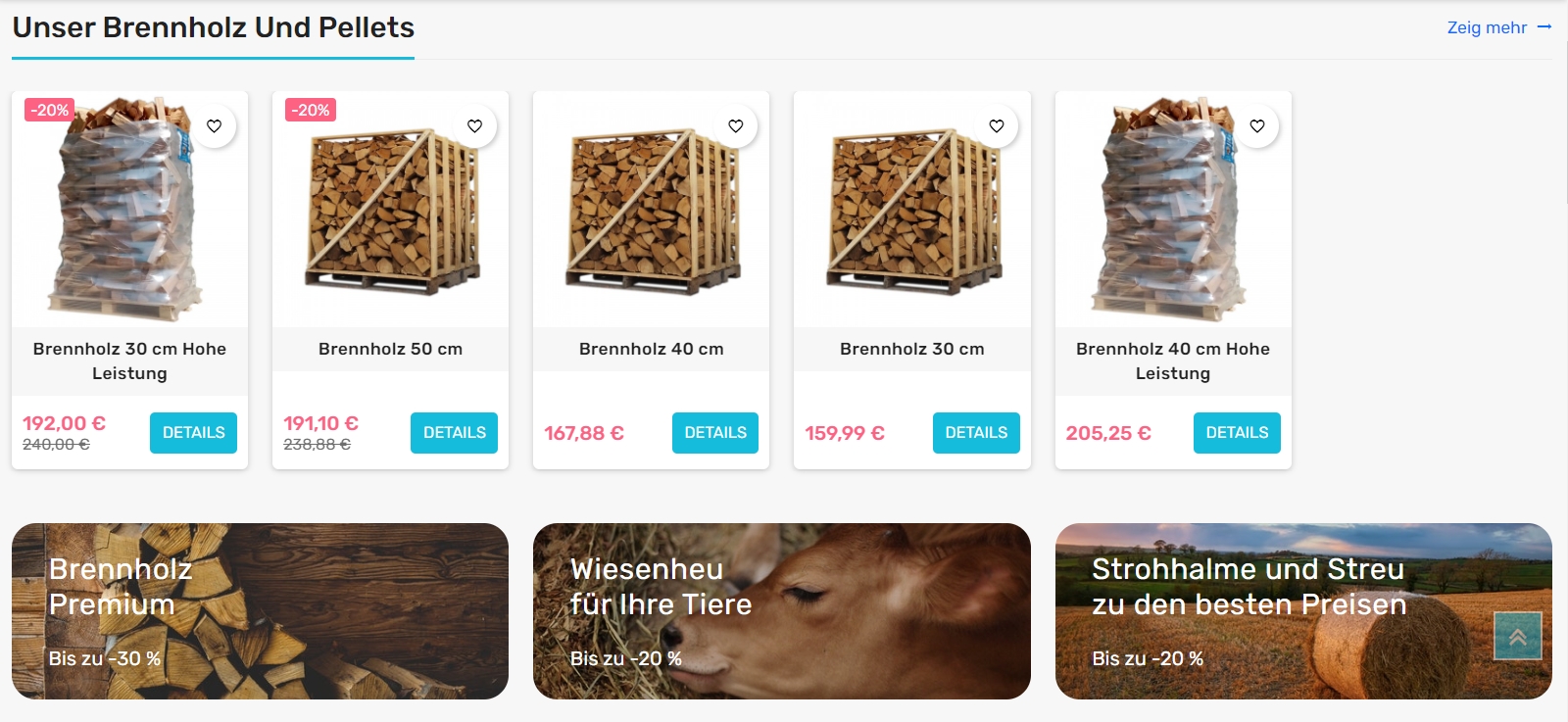Add Brennholz 30 cm Hohe Leistung to wishlist
The width and height of the screenshot is (1568, 722).
[x=214, y=126]
